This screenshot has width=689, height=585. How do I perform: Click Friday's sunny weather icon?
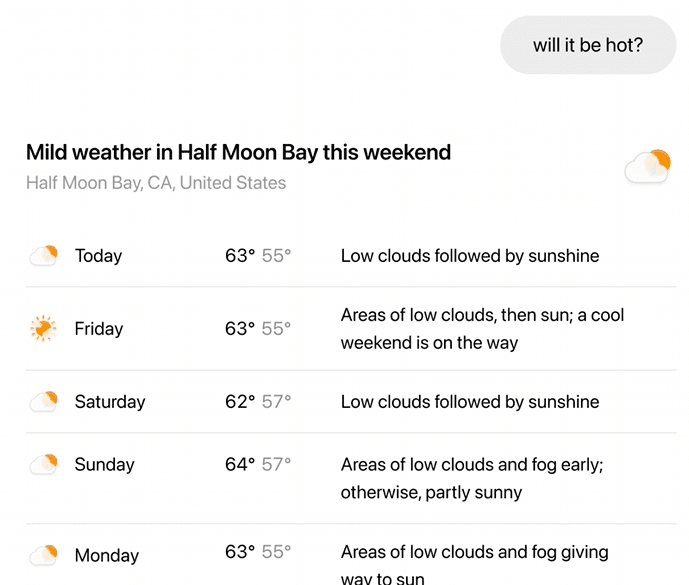tap(43, 328)
